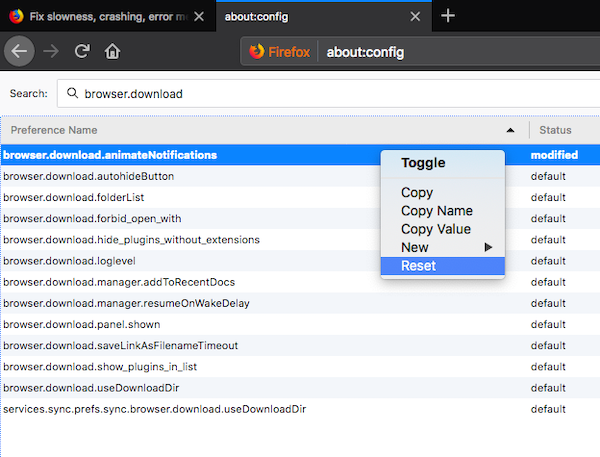Choose Toggle from the context menu
The height and width of the screenshot is (457, 600).
[423, 163]
